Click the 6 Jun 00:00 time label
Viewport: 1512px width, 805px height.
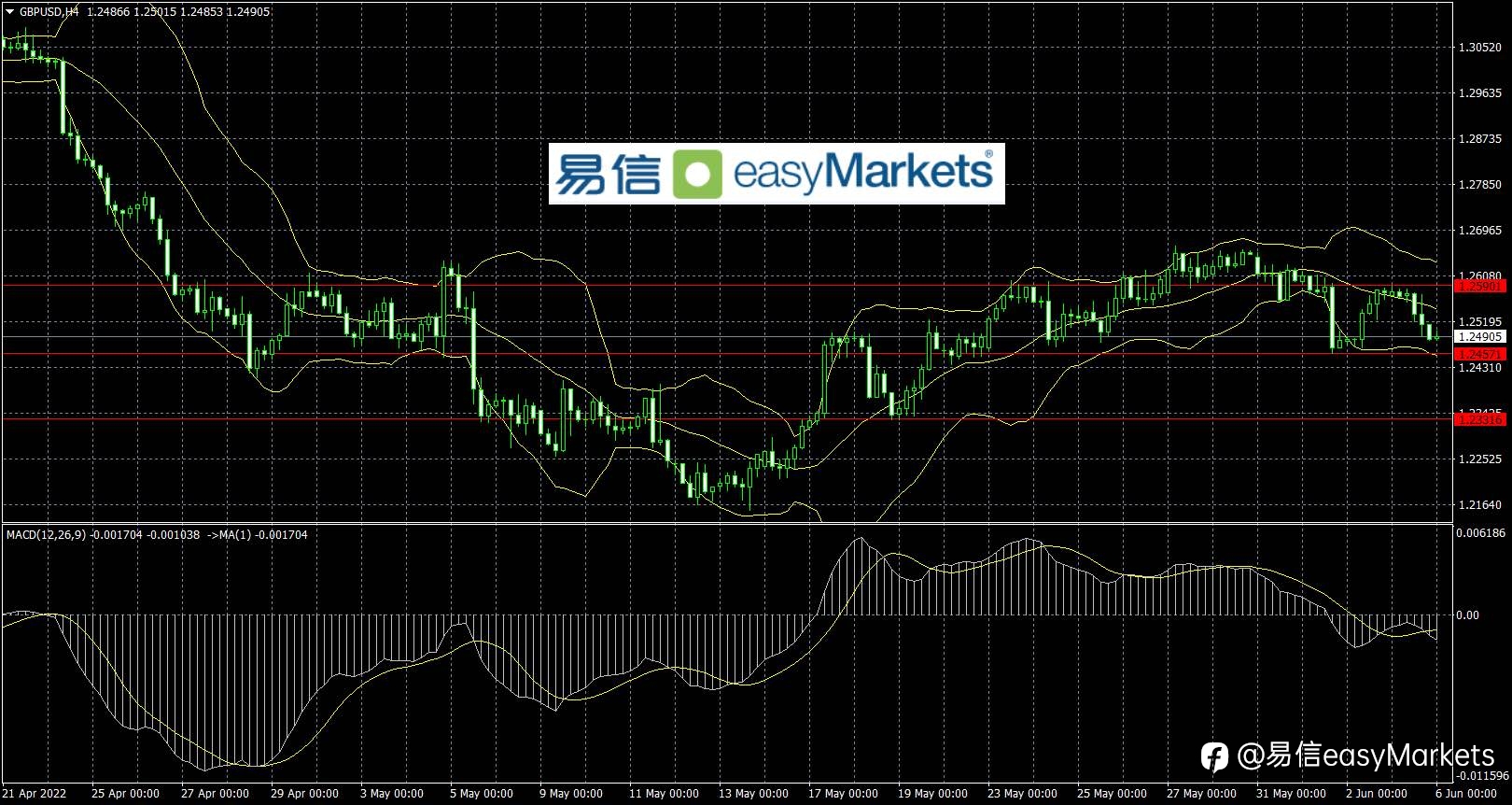click(1466, 794)
